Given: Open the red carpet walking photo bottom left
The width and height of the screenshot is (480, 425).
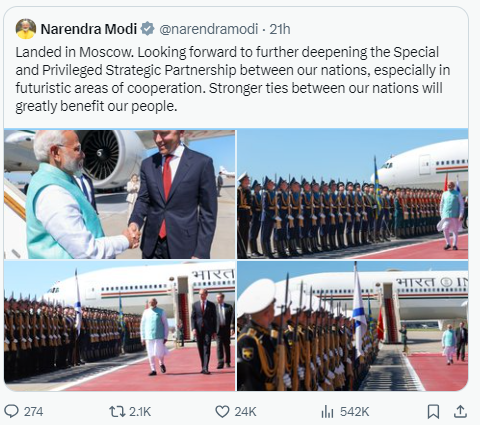Looking at the screenshot, I should [x=120, y=326].
